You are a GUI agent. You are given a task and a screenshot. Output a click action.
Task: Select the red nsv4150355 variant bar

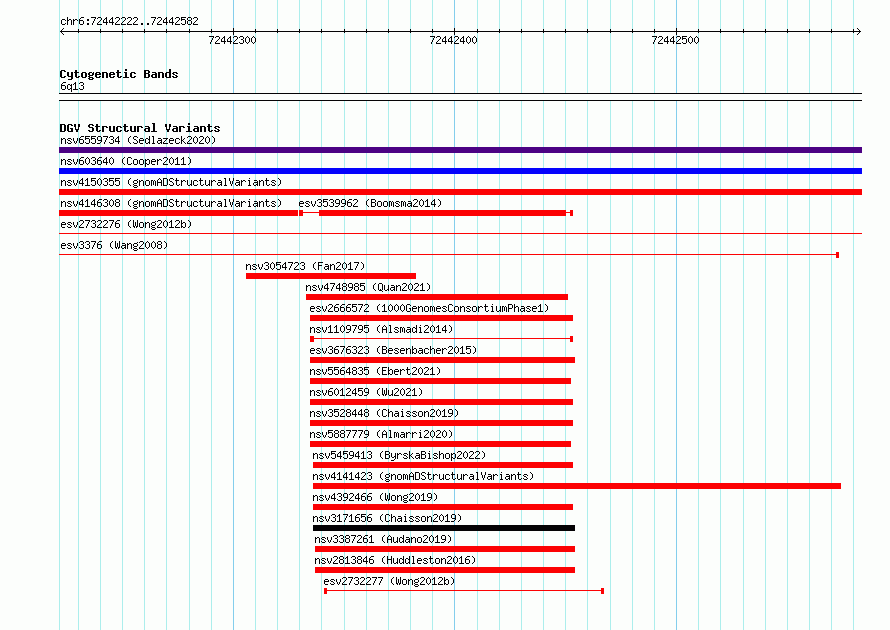coord(460,192)
